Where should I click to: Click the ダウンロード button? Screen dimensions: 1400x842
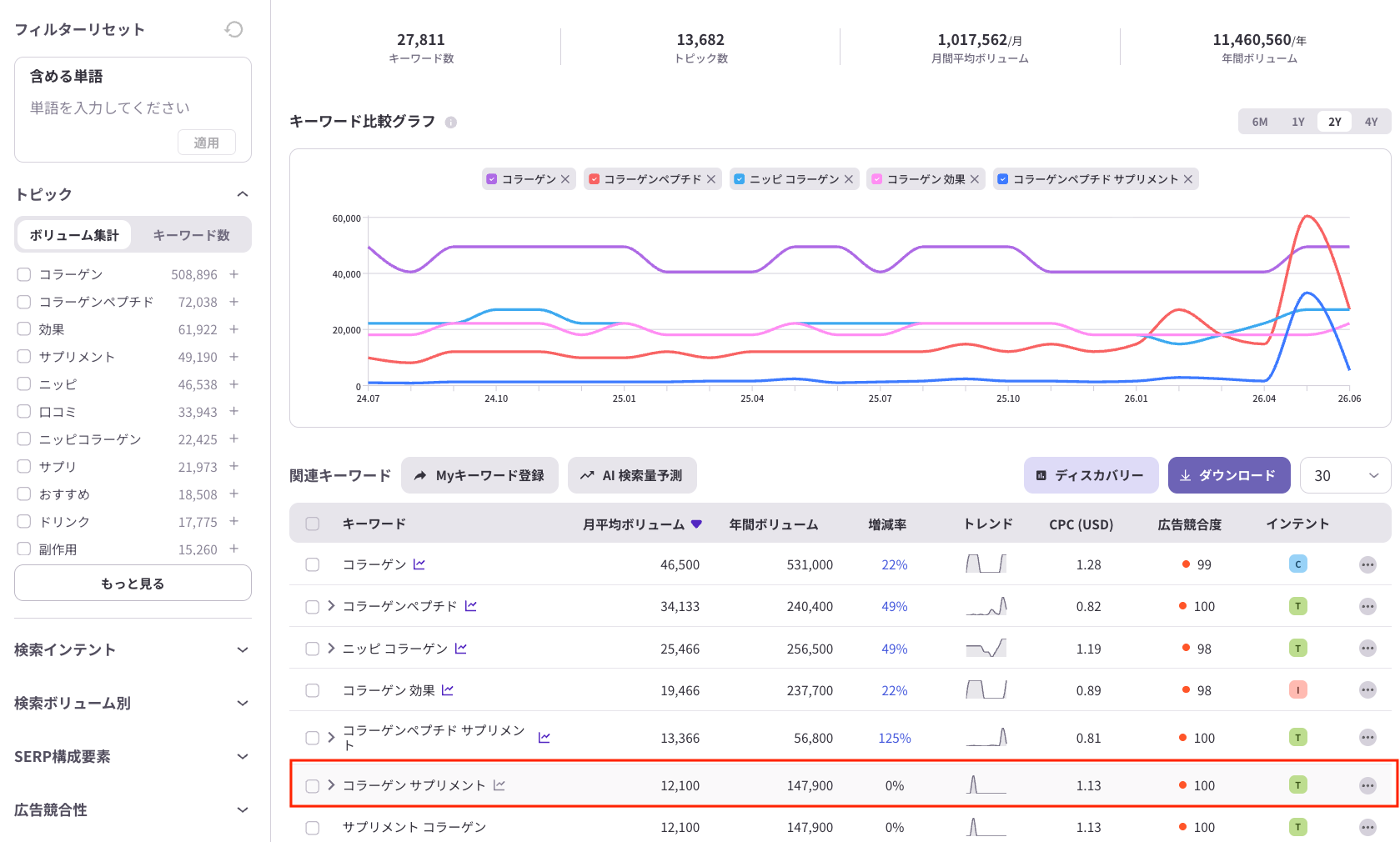point(1229,475)
